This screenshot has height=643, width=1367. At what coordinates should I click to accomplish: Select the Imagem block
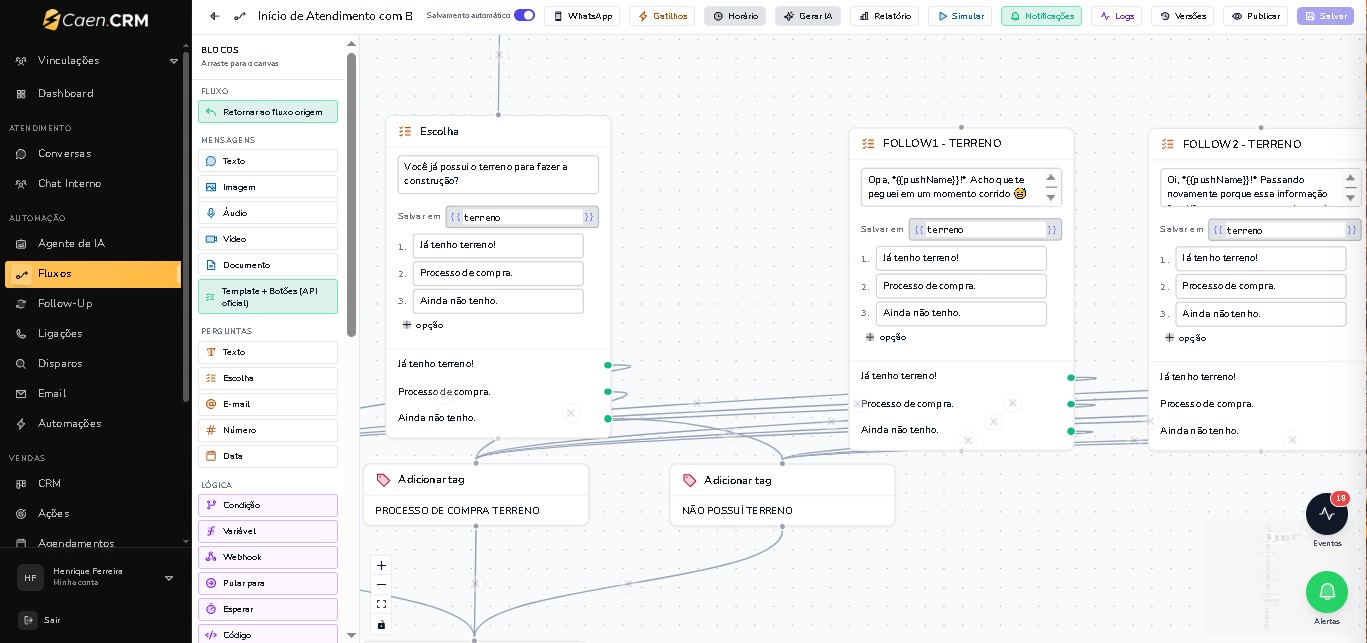tap(268, 187)
